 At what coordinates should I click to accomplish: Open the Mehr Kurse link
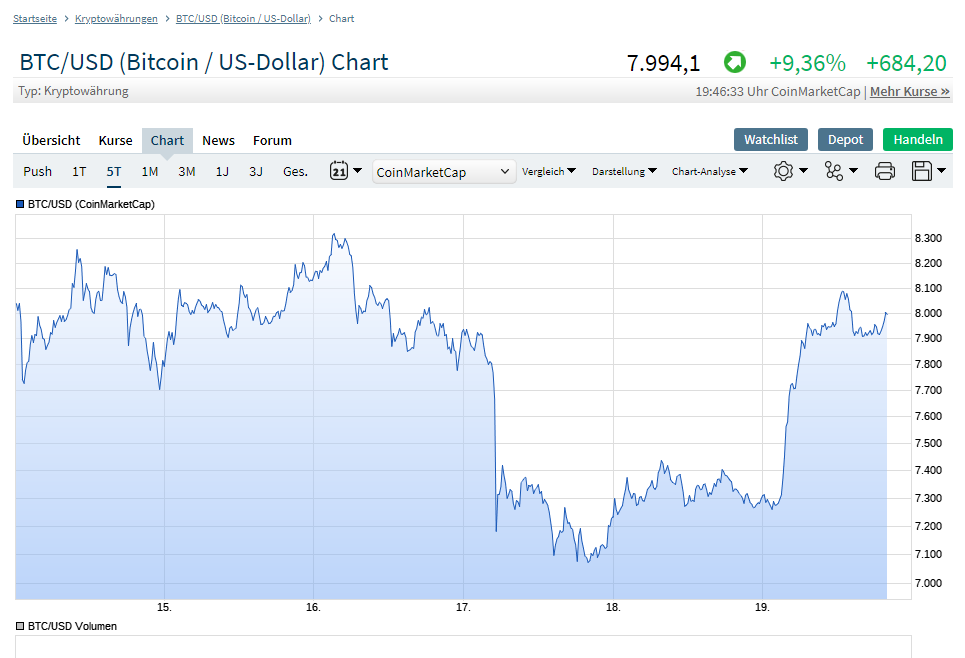[911, 91]
